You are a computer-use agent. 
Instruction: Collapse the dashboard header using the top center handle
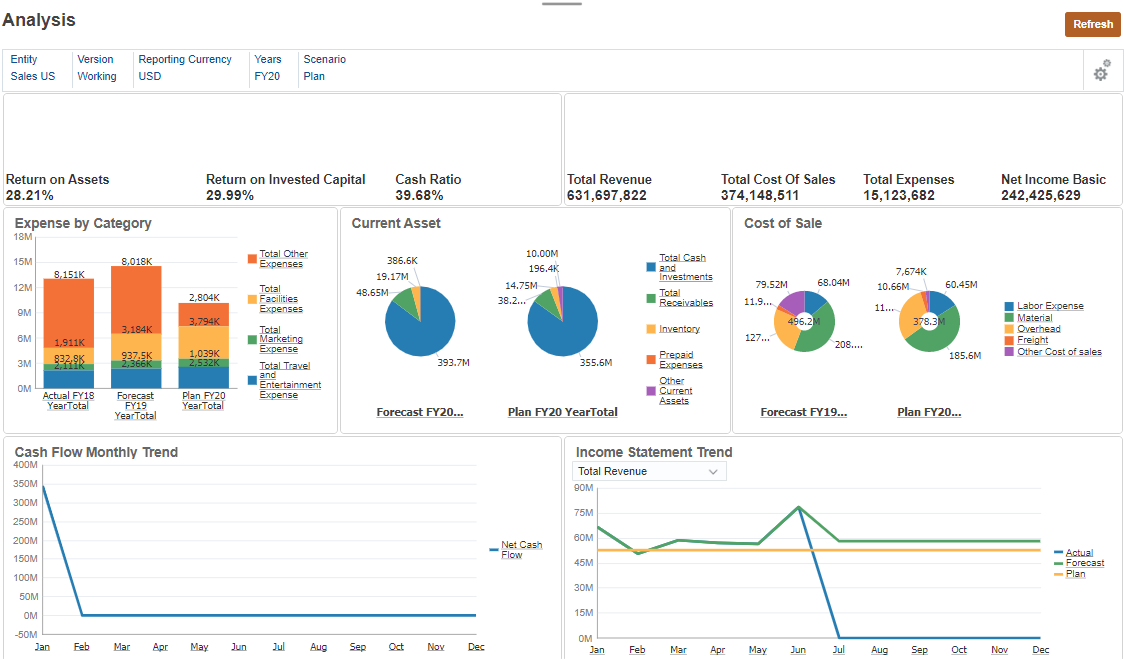[561, 4]
